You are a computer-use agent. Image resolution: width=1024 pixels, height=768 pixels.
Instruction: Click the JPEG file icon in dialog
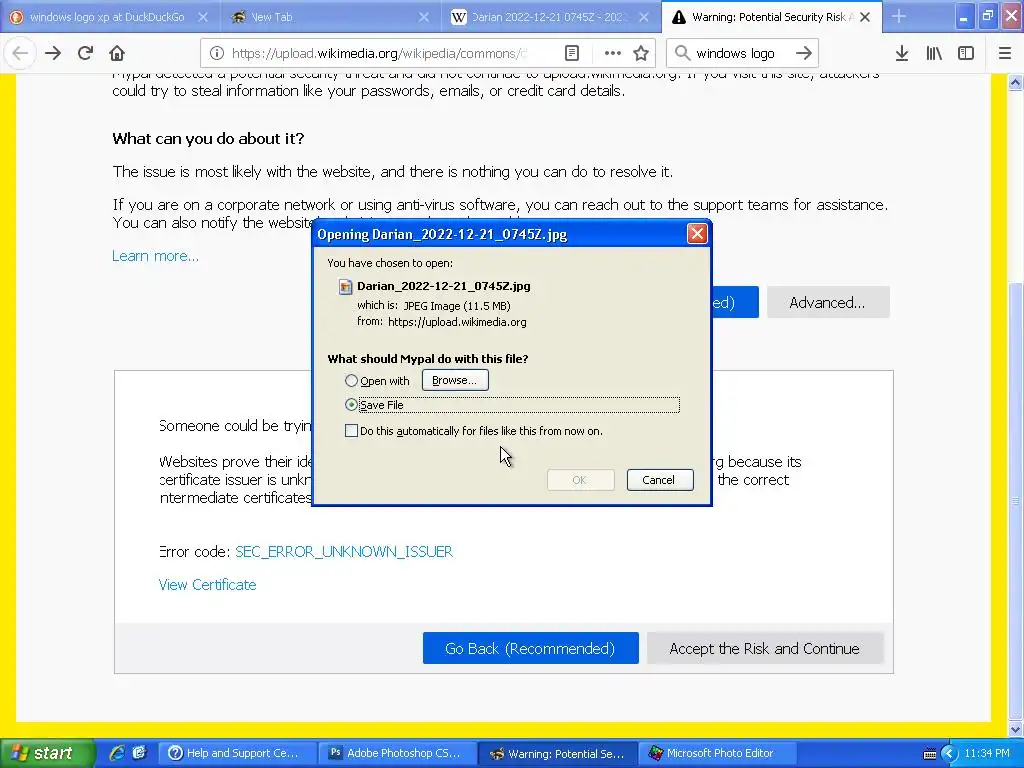click(x=345, y=286)
